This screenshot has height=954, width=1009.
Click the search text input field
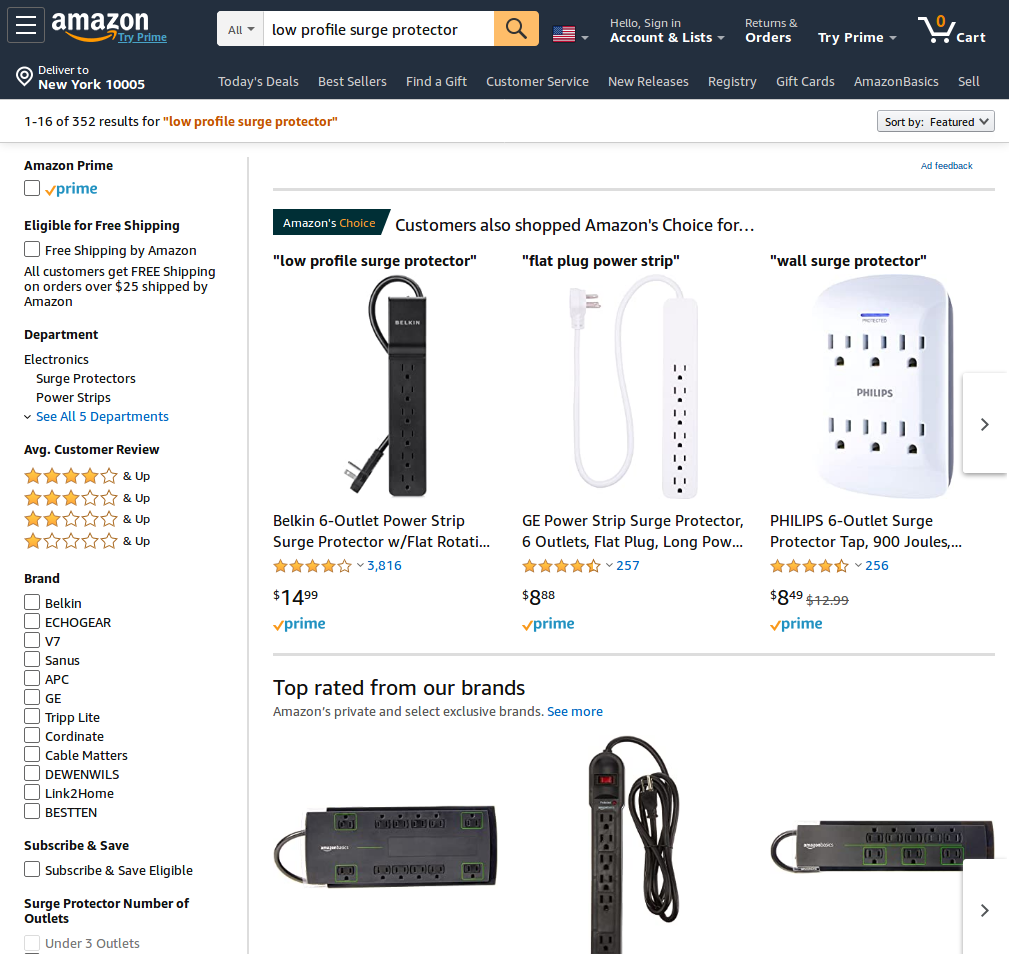(379, 29)
